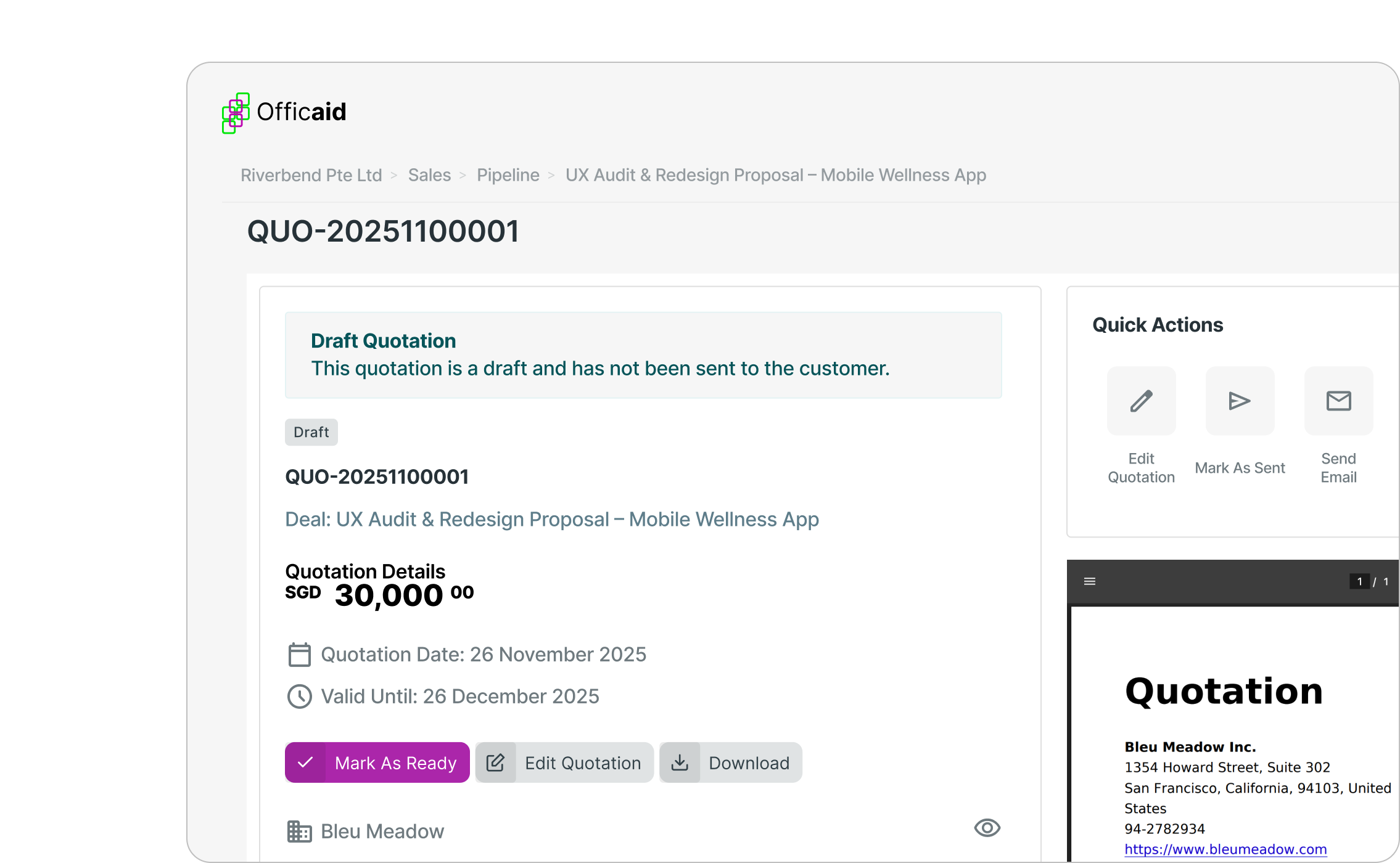Screen dimensions: 1400x863
Task: Toggle the eye preview icon for Bleu Meadow
Action: [x=987, y=828]
